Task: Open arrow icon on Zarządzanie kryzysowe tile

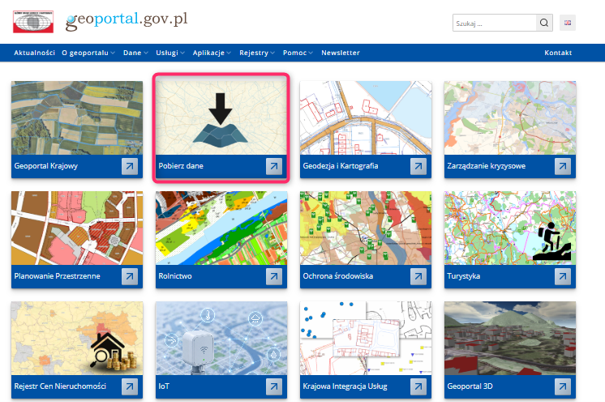Action: tap(563, 166)
